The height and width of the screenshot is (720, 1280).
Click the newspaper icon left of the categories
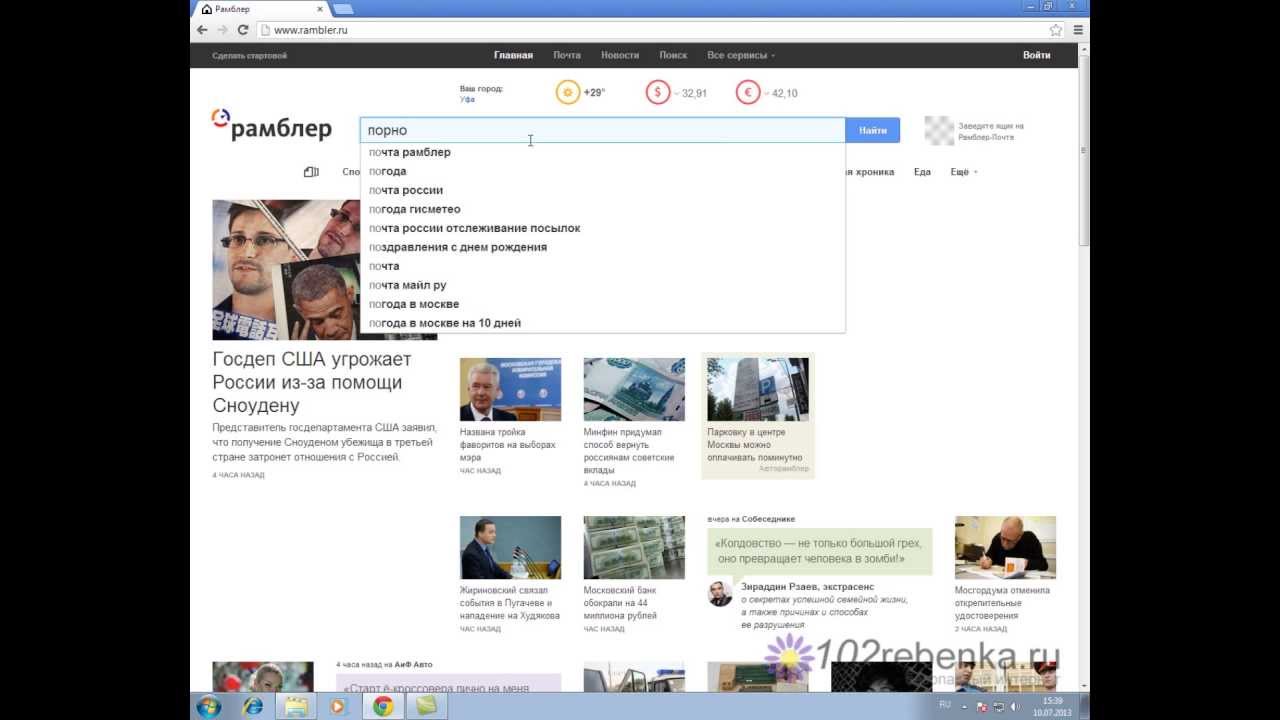[x=311, y=172]
